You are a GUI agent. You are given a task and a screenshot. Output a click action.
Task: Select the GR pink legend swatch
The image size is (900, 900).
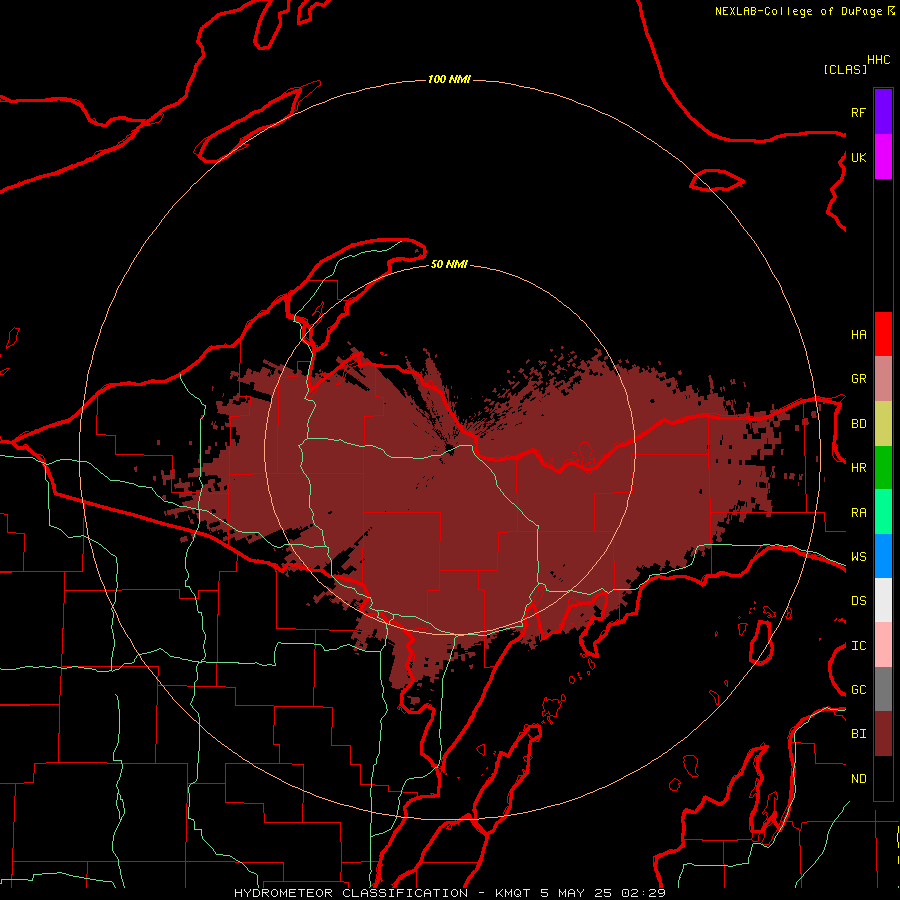883,379
